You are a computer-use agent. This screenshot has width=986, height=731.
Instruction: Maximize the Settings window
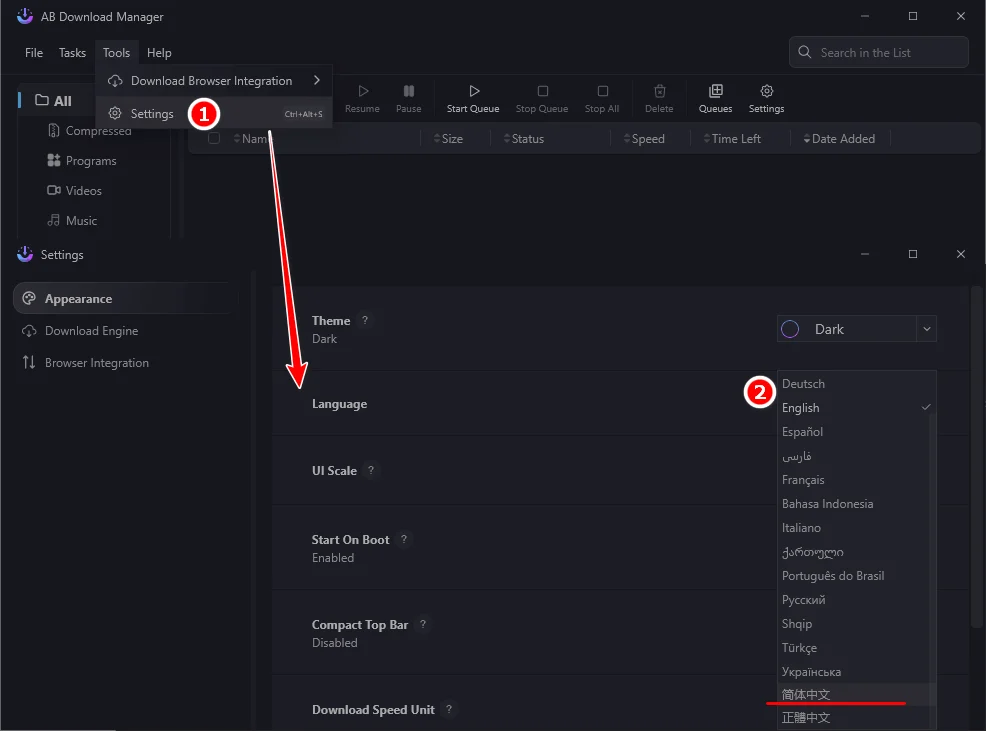[913, 254]
